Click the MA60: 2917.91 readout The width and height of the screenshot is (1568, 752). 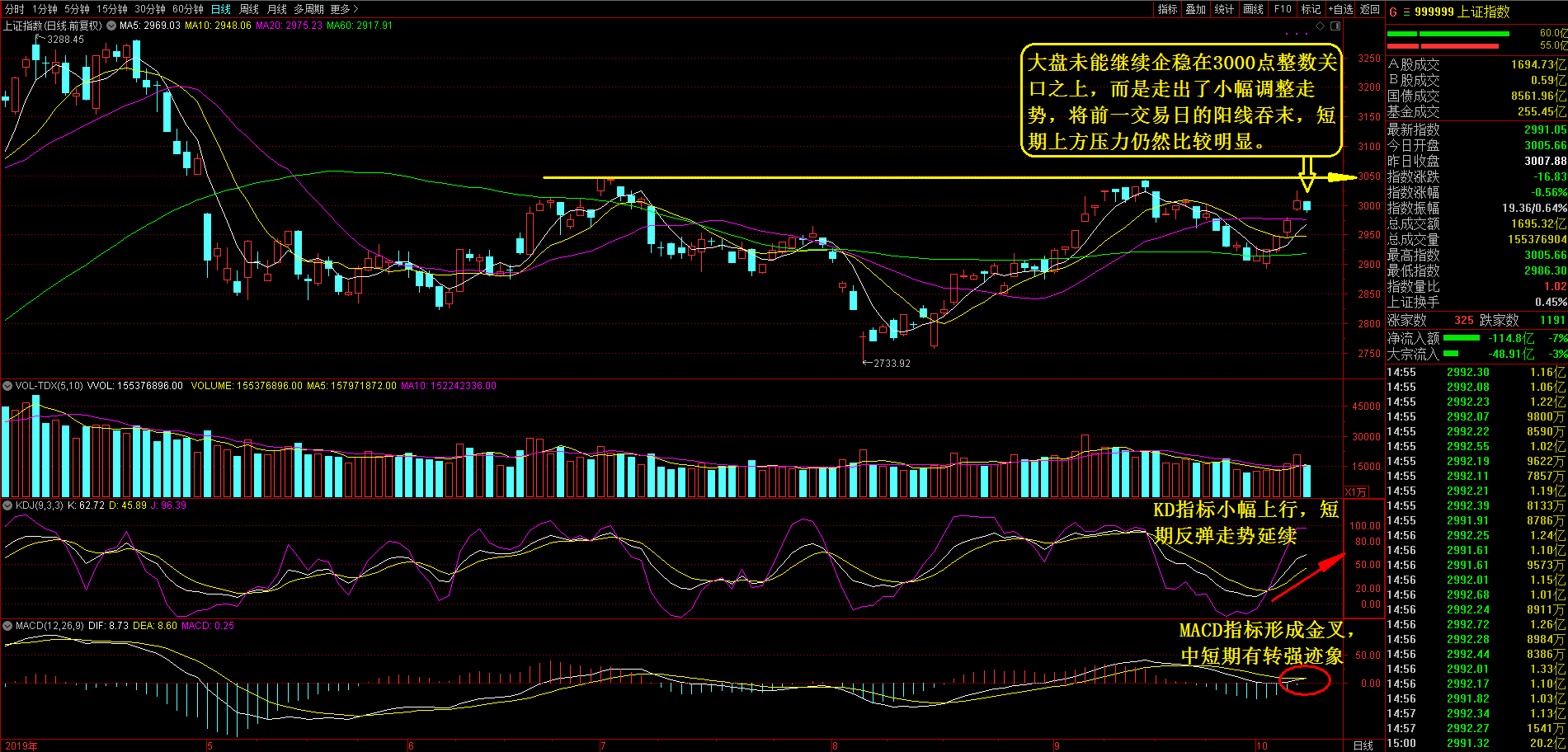(x=360, y=26)
